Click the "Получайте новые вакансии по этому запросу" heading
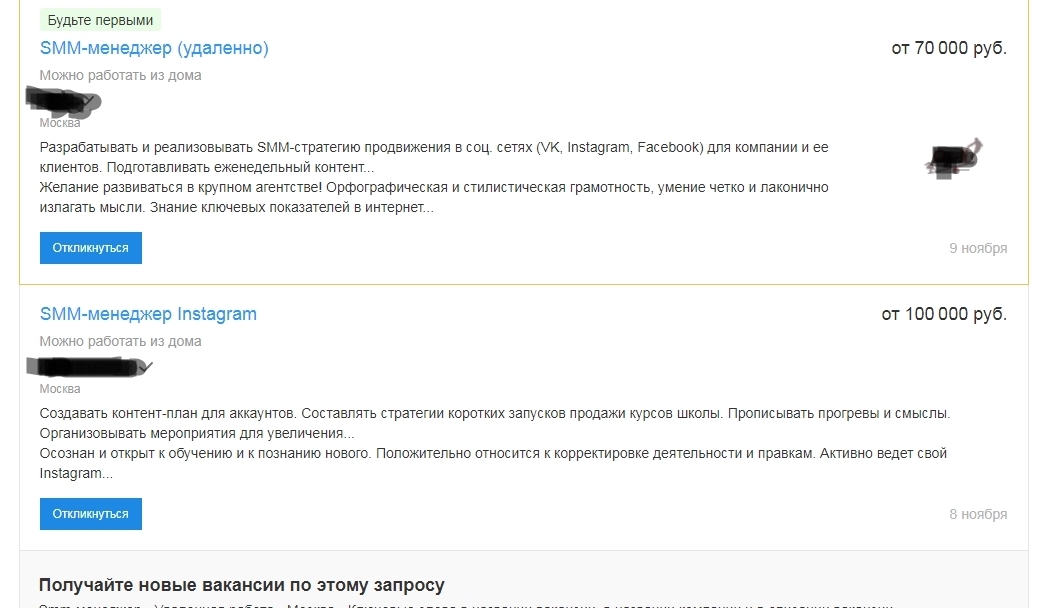The image size is (1062, 608). pos(242,585)
